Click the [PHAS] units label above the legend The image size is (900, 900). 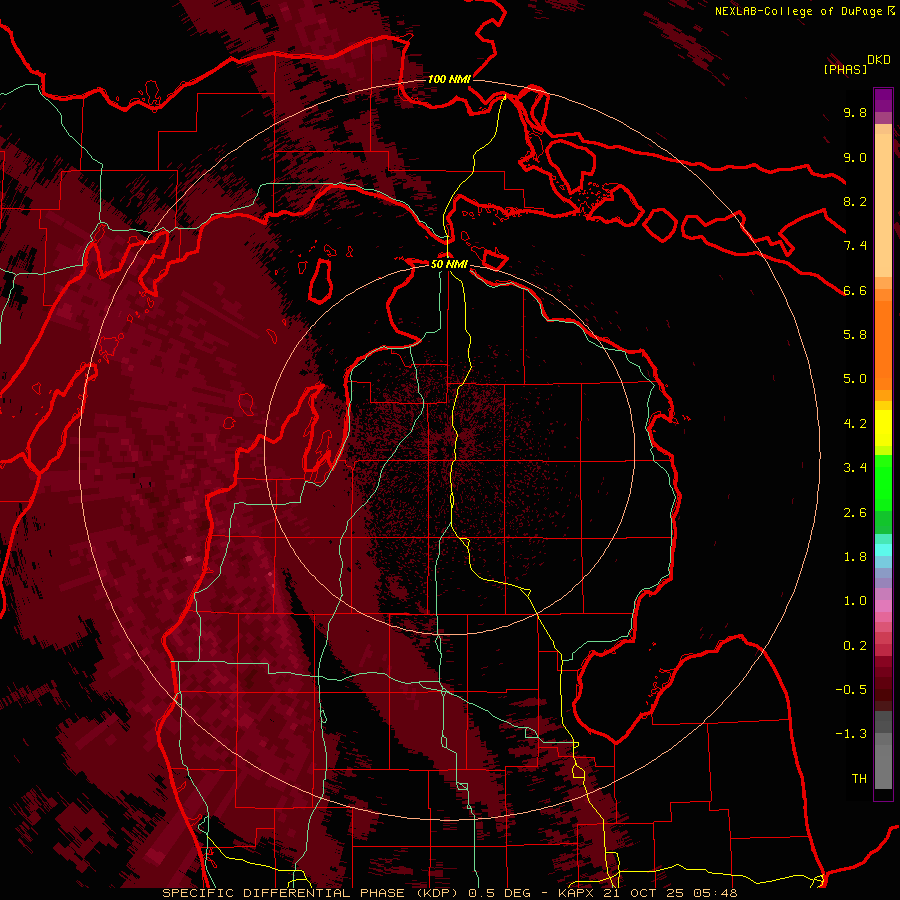843,69
